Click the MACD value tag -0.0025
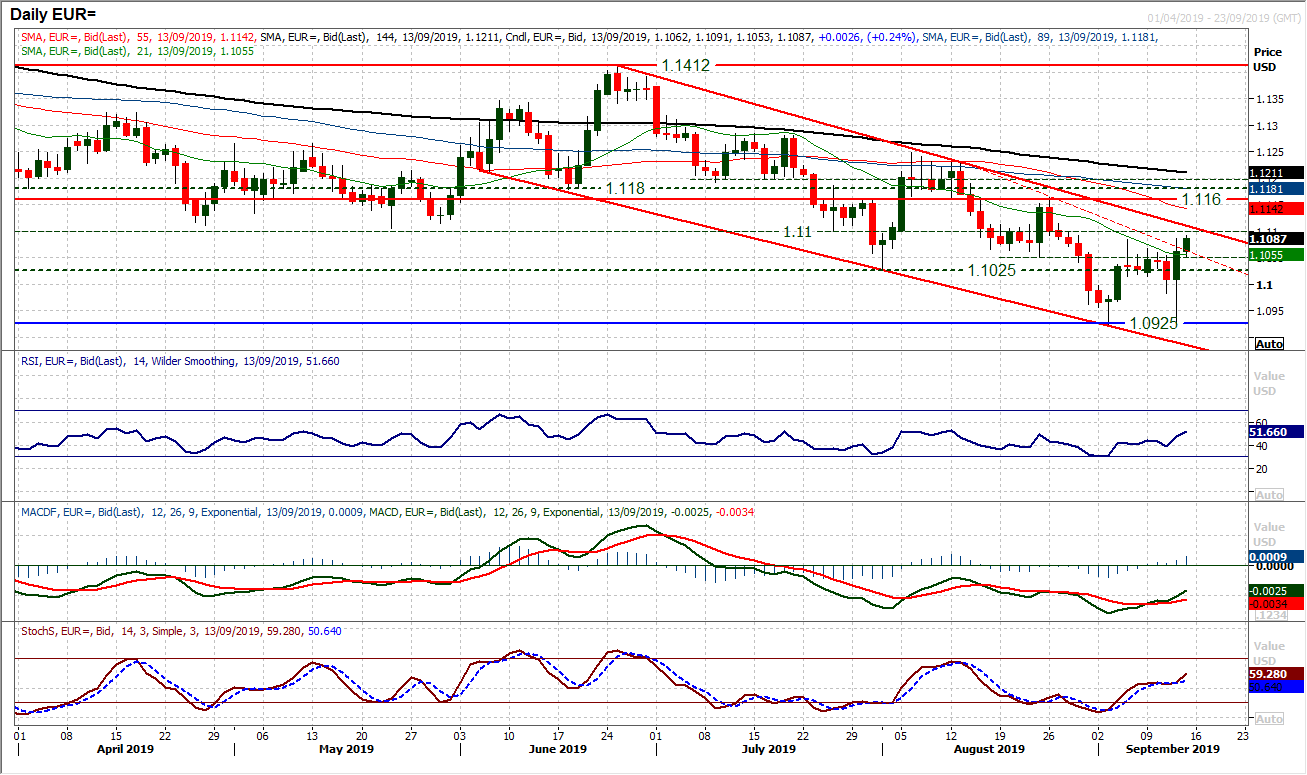This screenshot has width=1307, height=775. (x=1277, y=590)
